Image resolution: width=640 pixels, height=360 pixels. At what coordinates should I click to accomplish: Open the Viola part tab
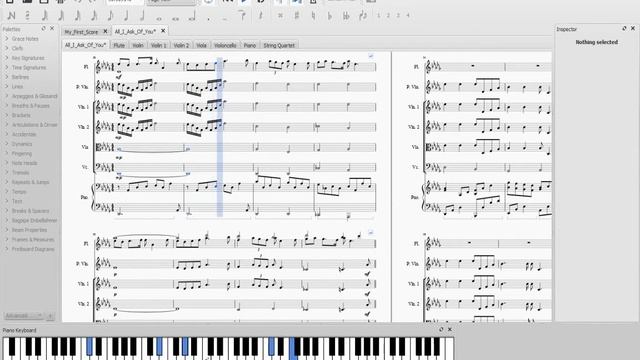201,45
